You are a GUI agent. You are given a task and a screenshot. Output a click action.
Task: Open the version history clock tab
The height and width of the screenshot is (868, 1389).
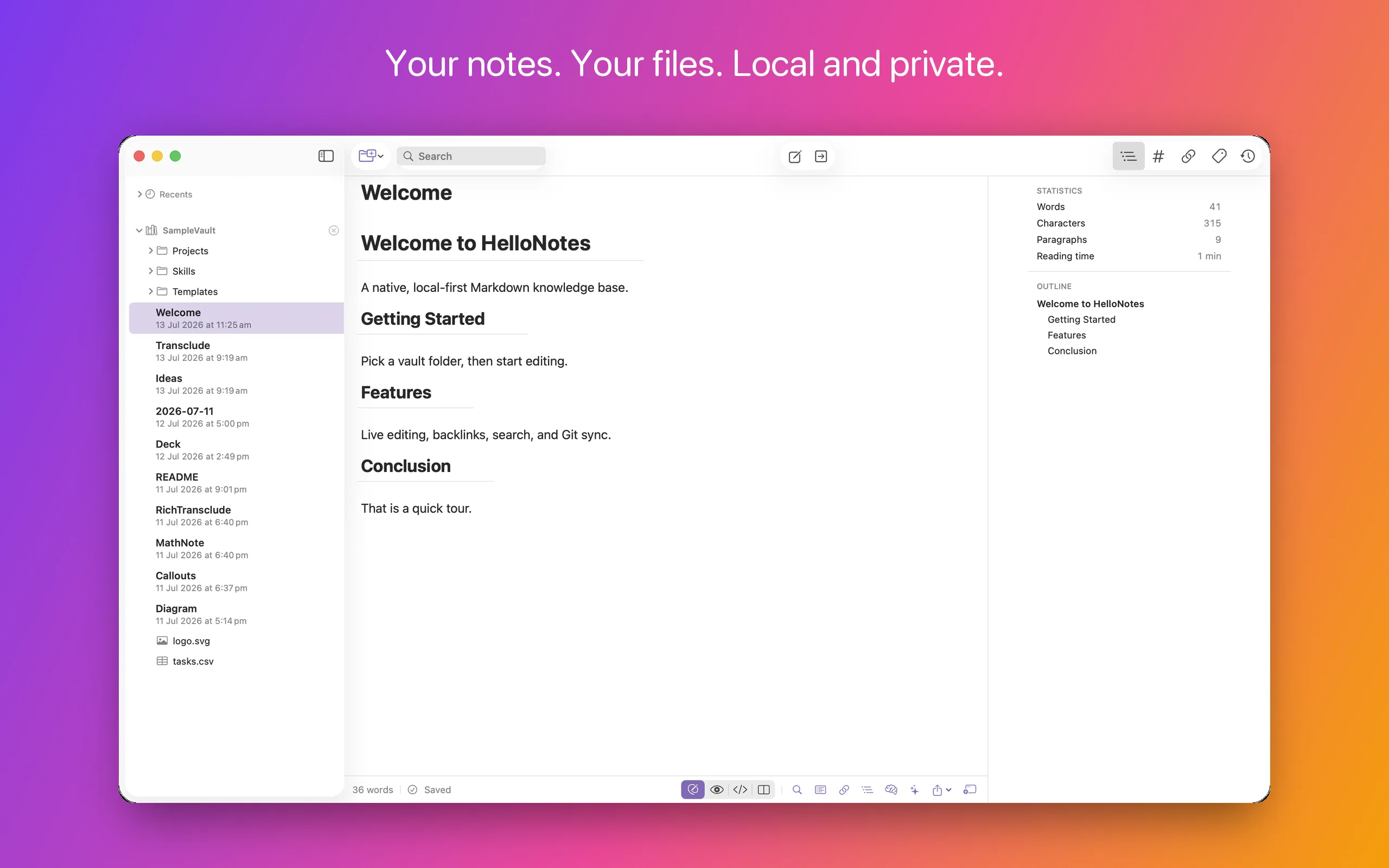1248,156
